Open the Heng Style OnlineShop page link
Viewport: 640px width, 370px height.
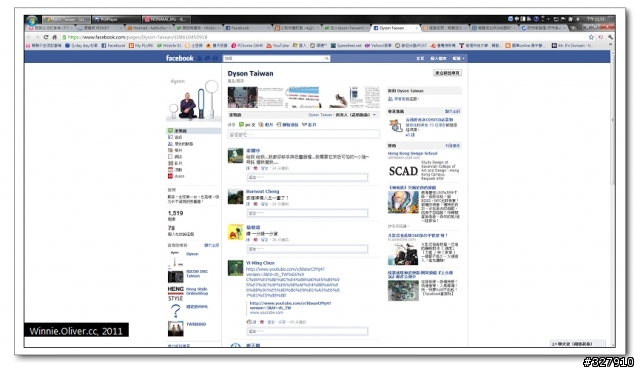(197, 291)
